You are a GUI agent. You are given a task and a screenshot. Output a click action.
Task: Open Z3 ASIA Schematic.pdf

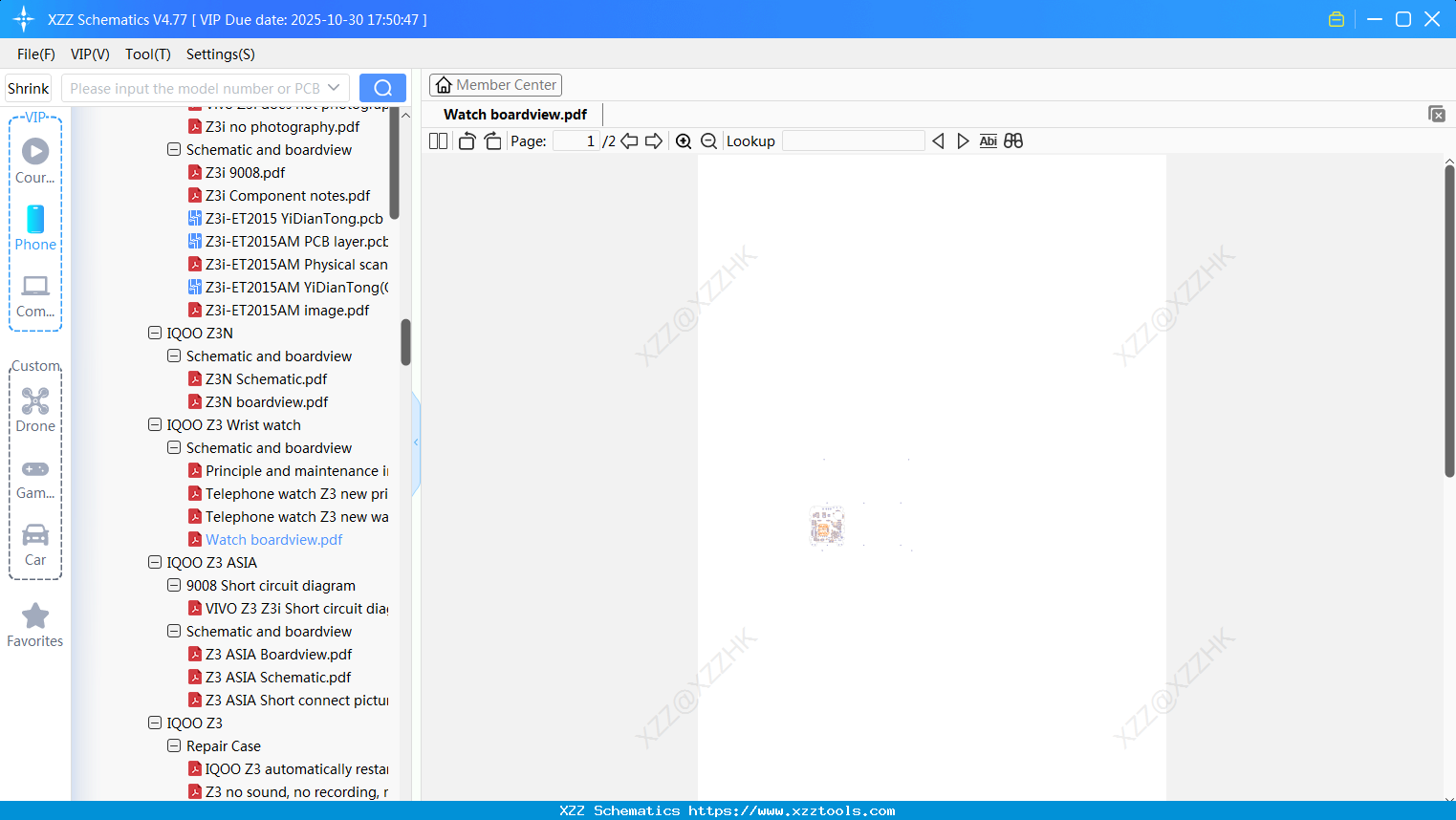[278, 678]
